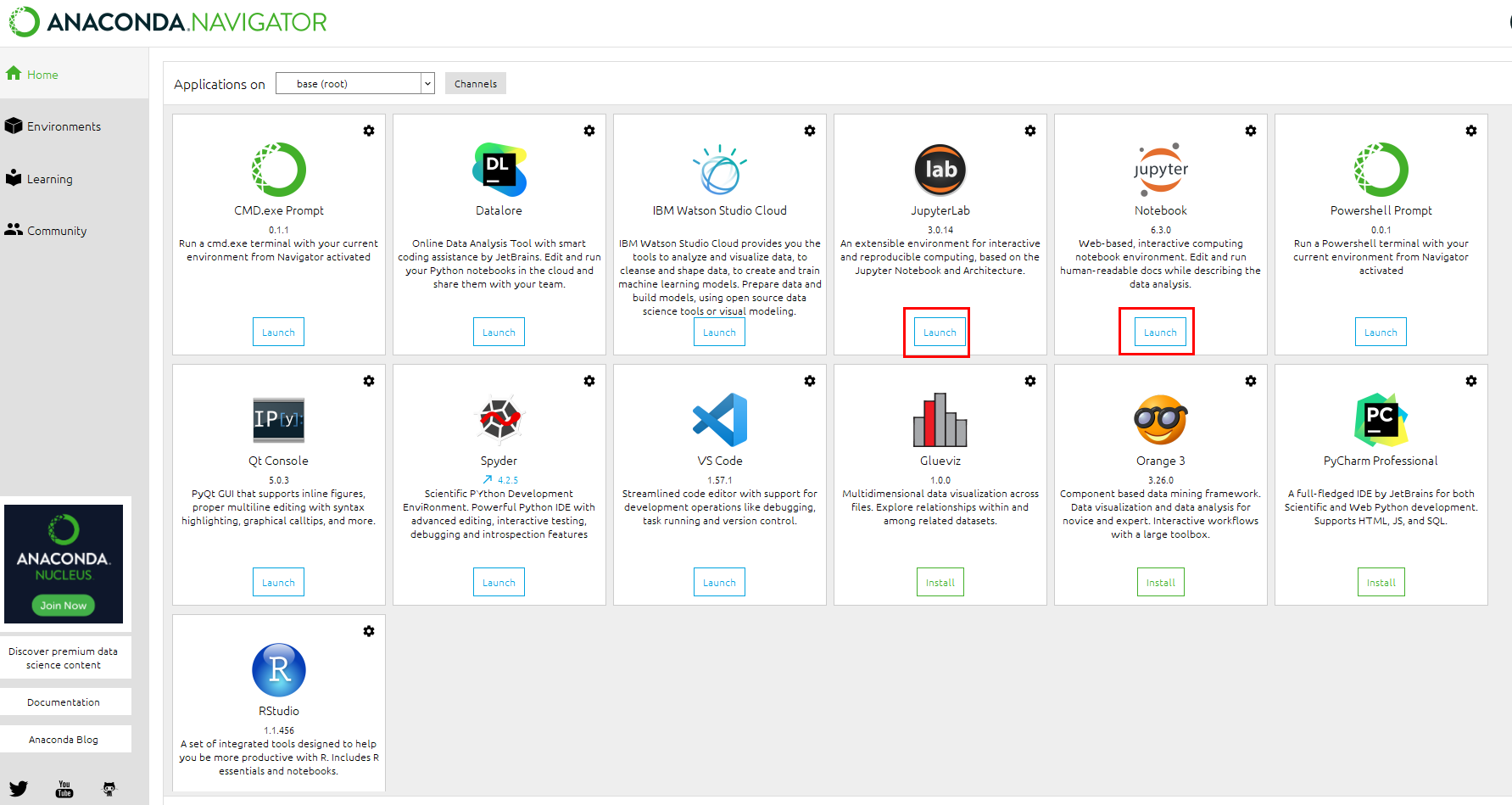Click the IBM Watson Studio Cloud logo

tap(720, 170)
